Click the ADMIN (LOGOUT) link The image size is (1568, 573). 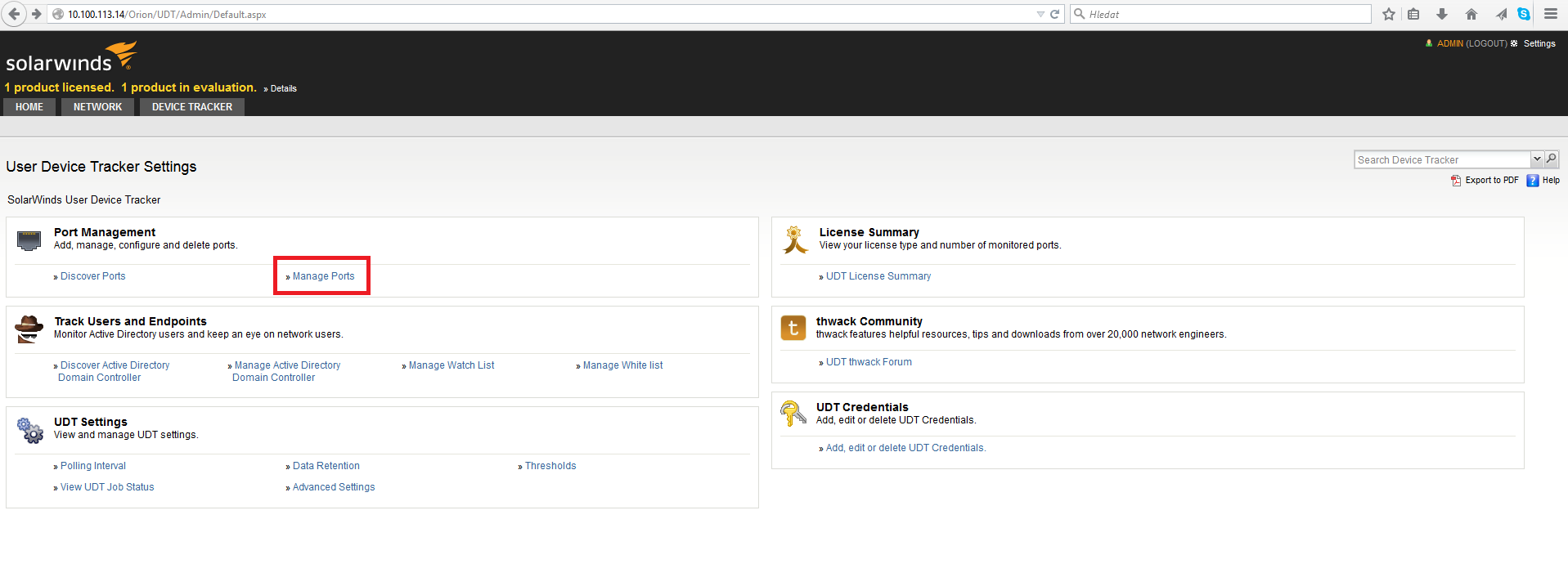click(x=1471, y=43)
